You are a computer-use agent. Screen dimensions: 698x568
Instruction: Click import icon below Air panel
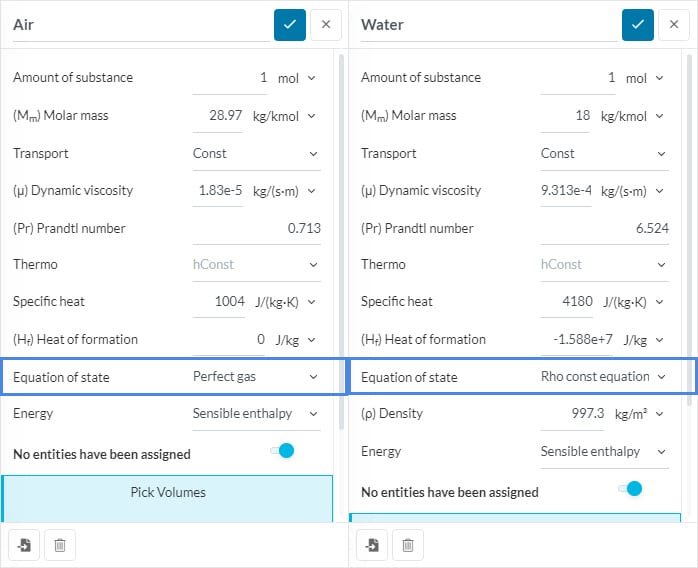[24, 545]
